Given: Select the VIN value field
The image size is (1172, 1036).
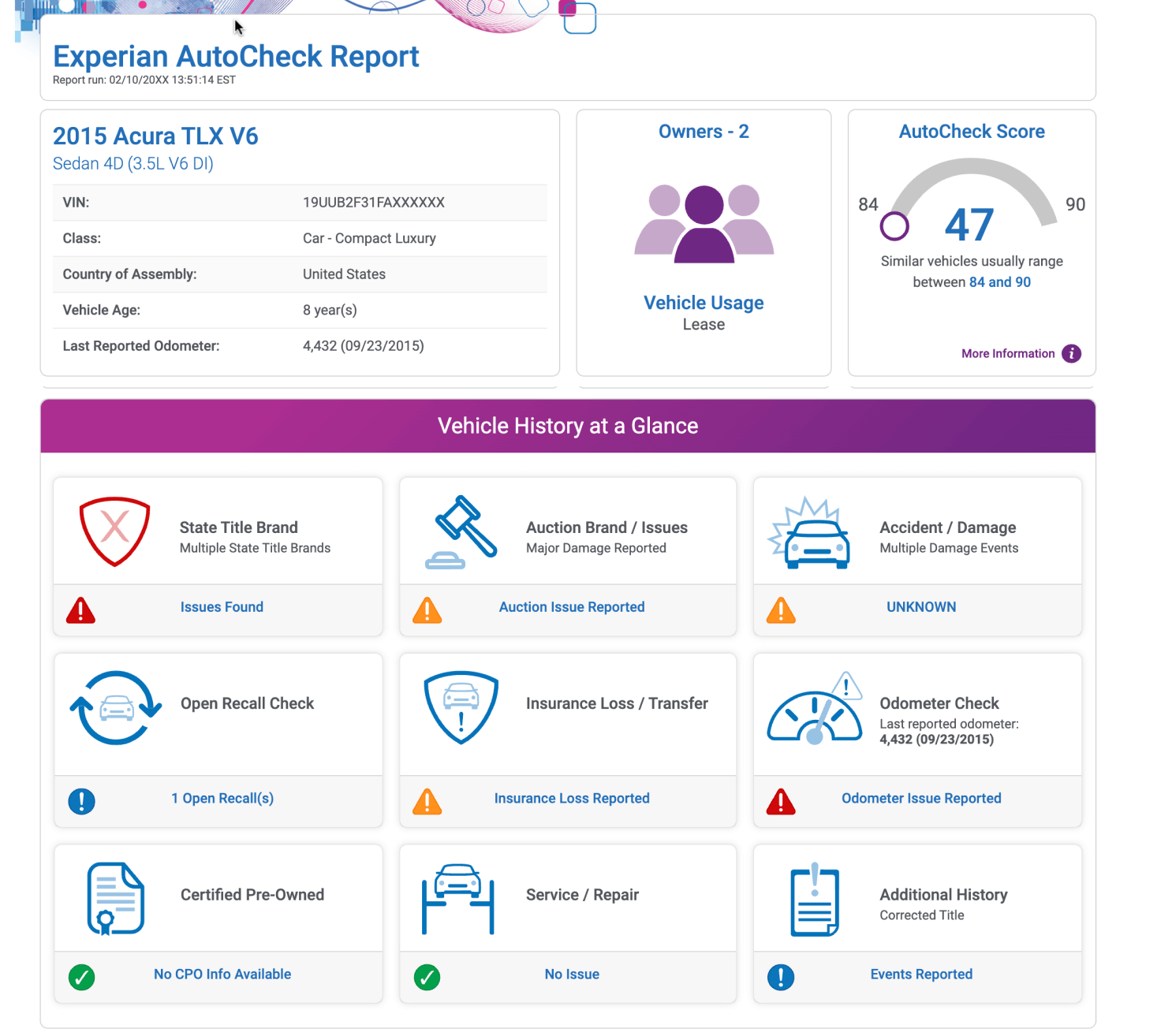Looking at the screenshot, I should coord(373,203).
